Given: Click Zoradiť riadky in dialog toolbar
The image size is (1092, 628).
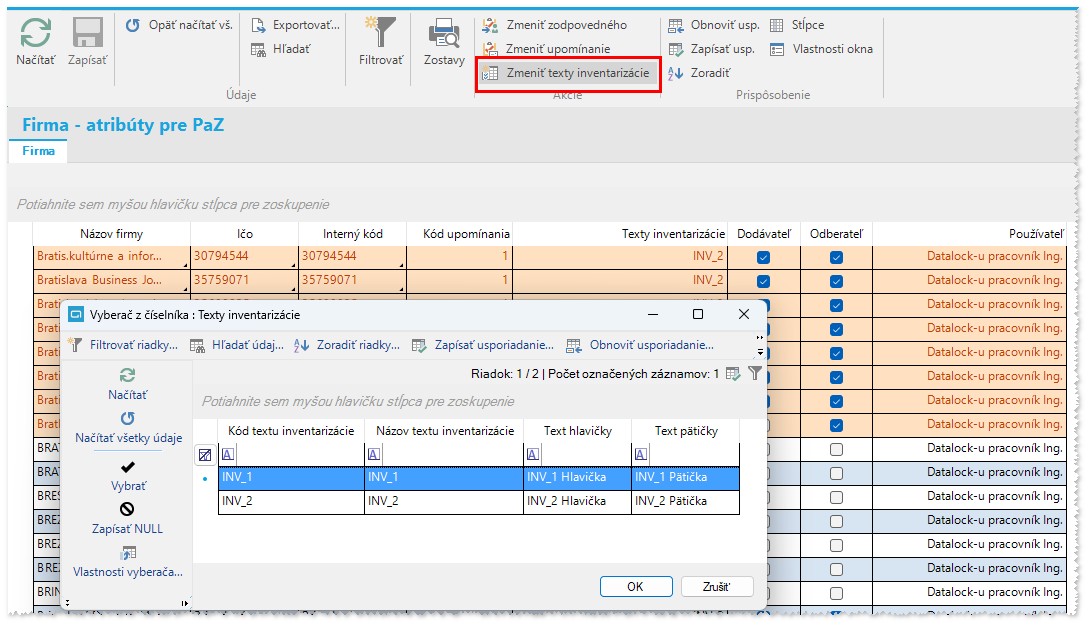Looking at the screenshot, I should click(x=347, y=345).
